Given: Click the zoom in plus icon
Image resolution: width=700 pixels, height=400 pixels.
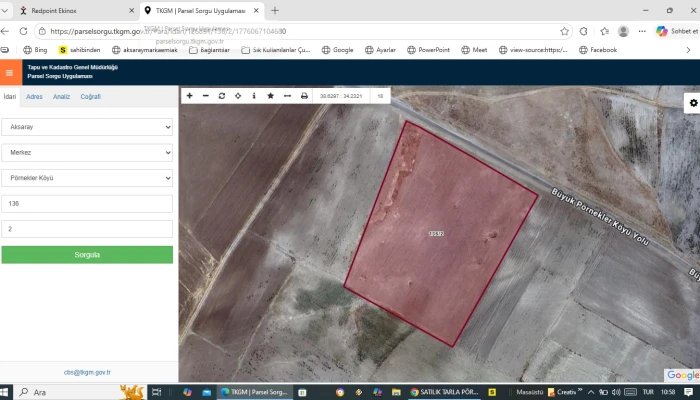Looking at the screenshot, I should coord(190,96).
